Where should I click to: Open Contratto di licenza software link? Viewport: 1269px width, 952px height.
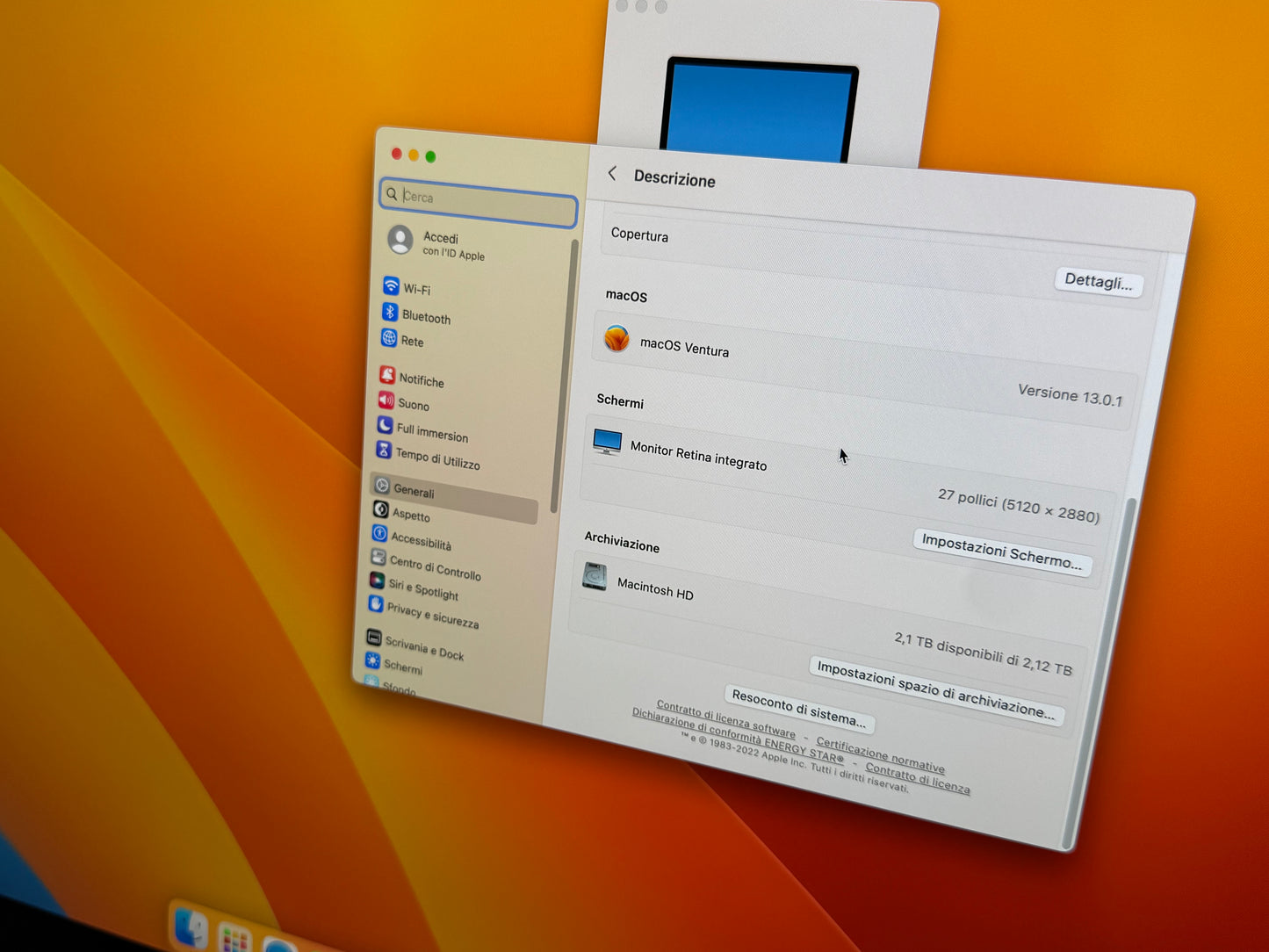(725, 720)
